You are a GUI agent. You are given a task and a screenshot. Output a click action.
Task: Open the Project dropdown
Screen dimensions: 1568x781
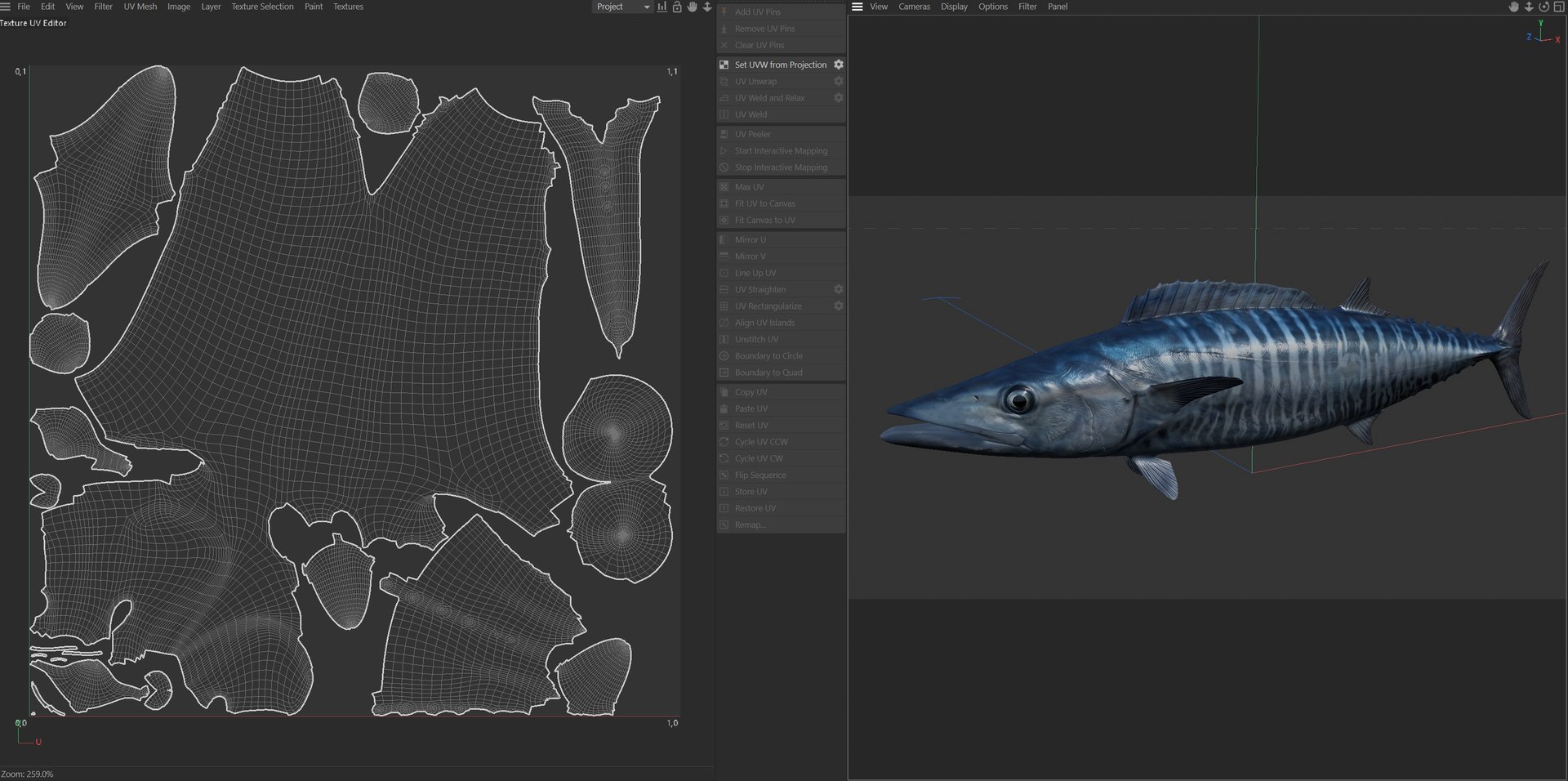coord(622,7)
